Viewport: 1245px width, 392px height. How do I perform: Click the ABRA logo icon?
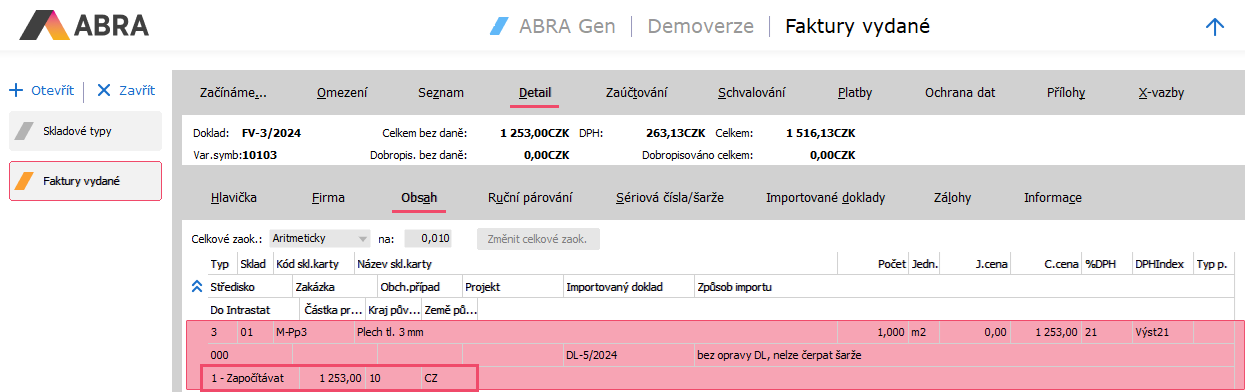pyautogui.click(x=40, y=26)
